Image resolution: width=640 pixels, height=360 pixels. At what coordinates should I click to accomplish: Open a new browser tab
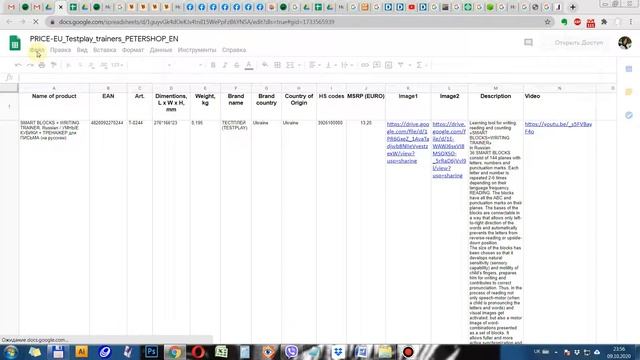point(573,7)
